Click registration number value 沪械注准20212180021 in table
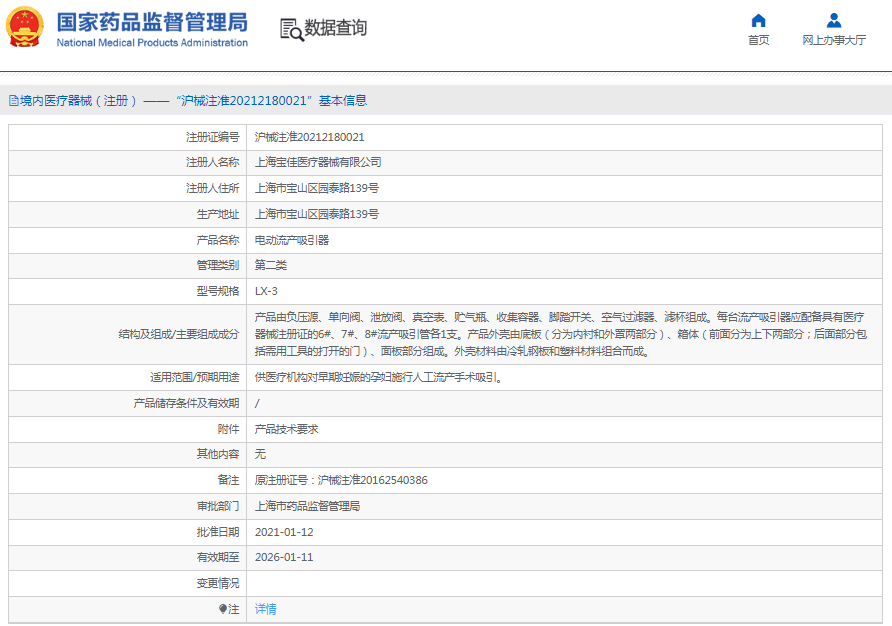The width and height of the screenshot is (892, 626). 310,137
